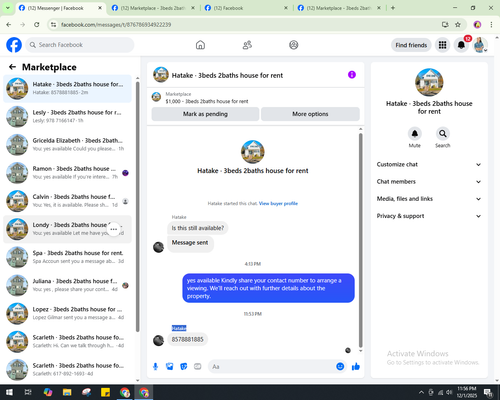Click the browser reload icon
The height and width of the screenshot is (400, 500).
pos(37,24)
